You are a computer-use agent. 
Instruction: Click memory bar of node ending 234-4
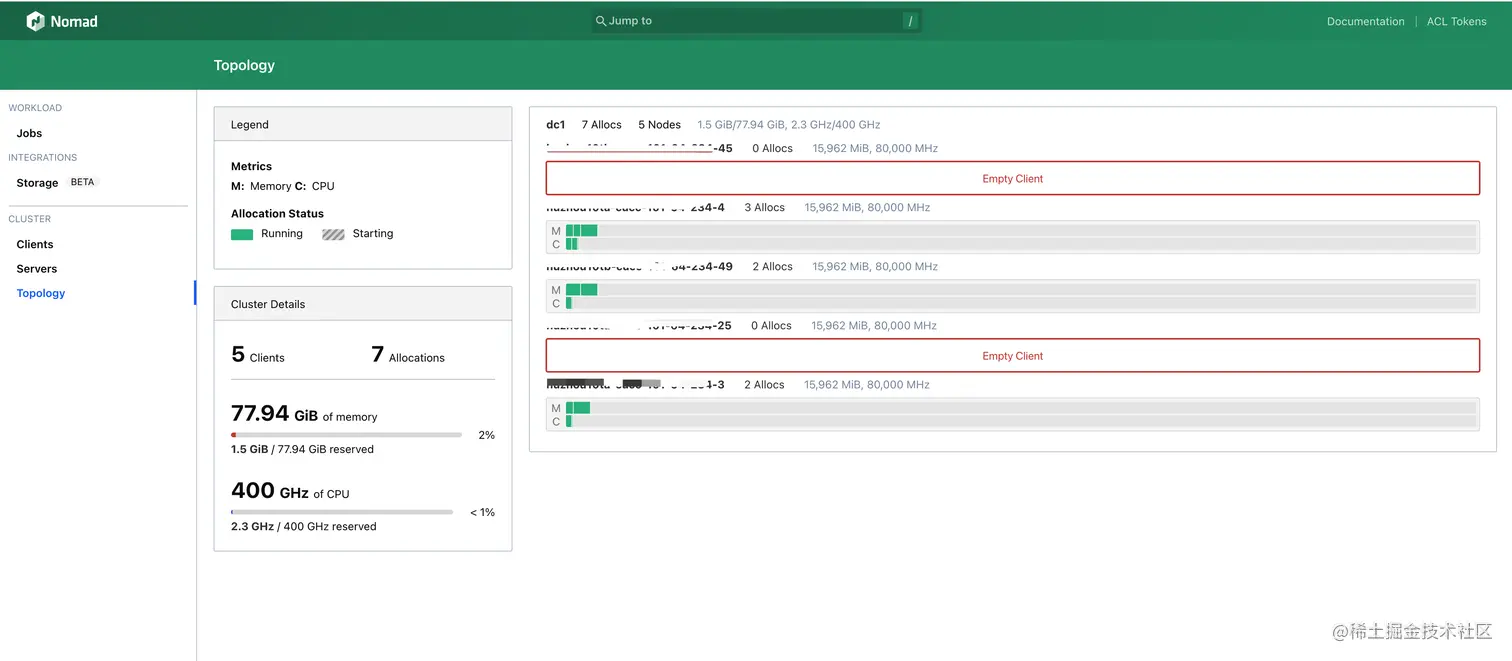[x=1020, y=231]
